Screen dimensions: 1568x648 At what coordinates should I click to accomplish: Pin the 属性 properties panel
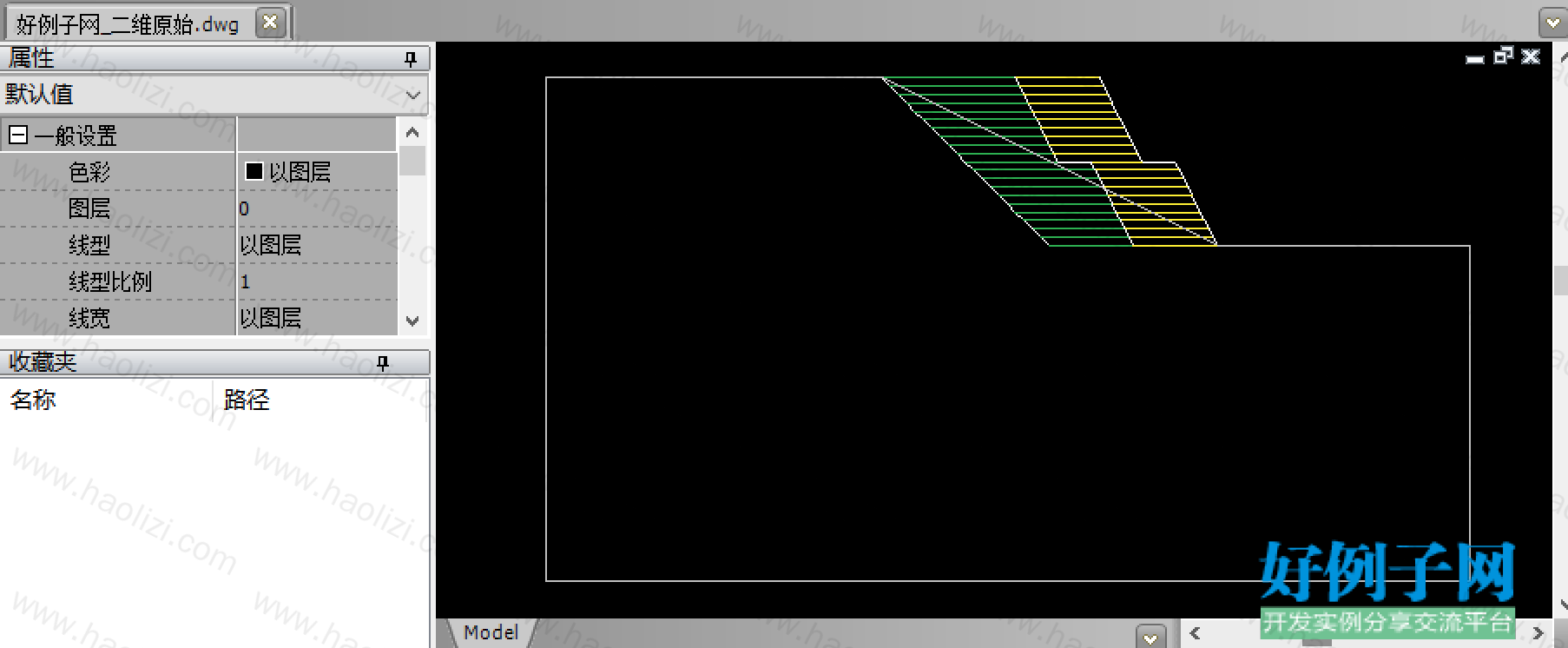pyautogui.click(x=411, y=58)
